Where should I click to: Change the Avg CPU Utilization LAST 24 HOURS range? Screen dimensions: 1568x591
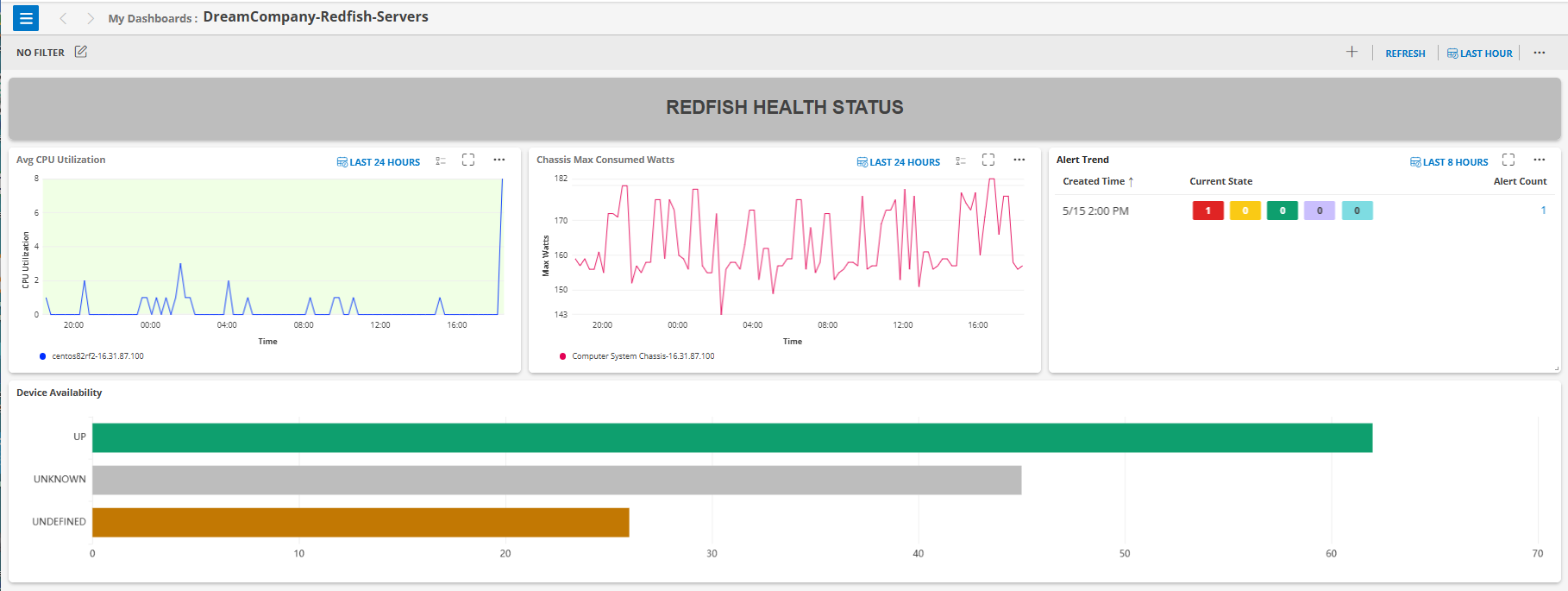tap(378, 162)
